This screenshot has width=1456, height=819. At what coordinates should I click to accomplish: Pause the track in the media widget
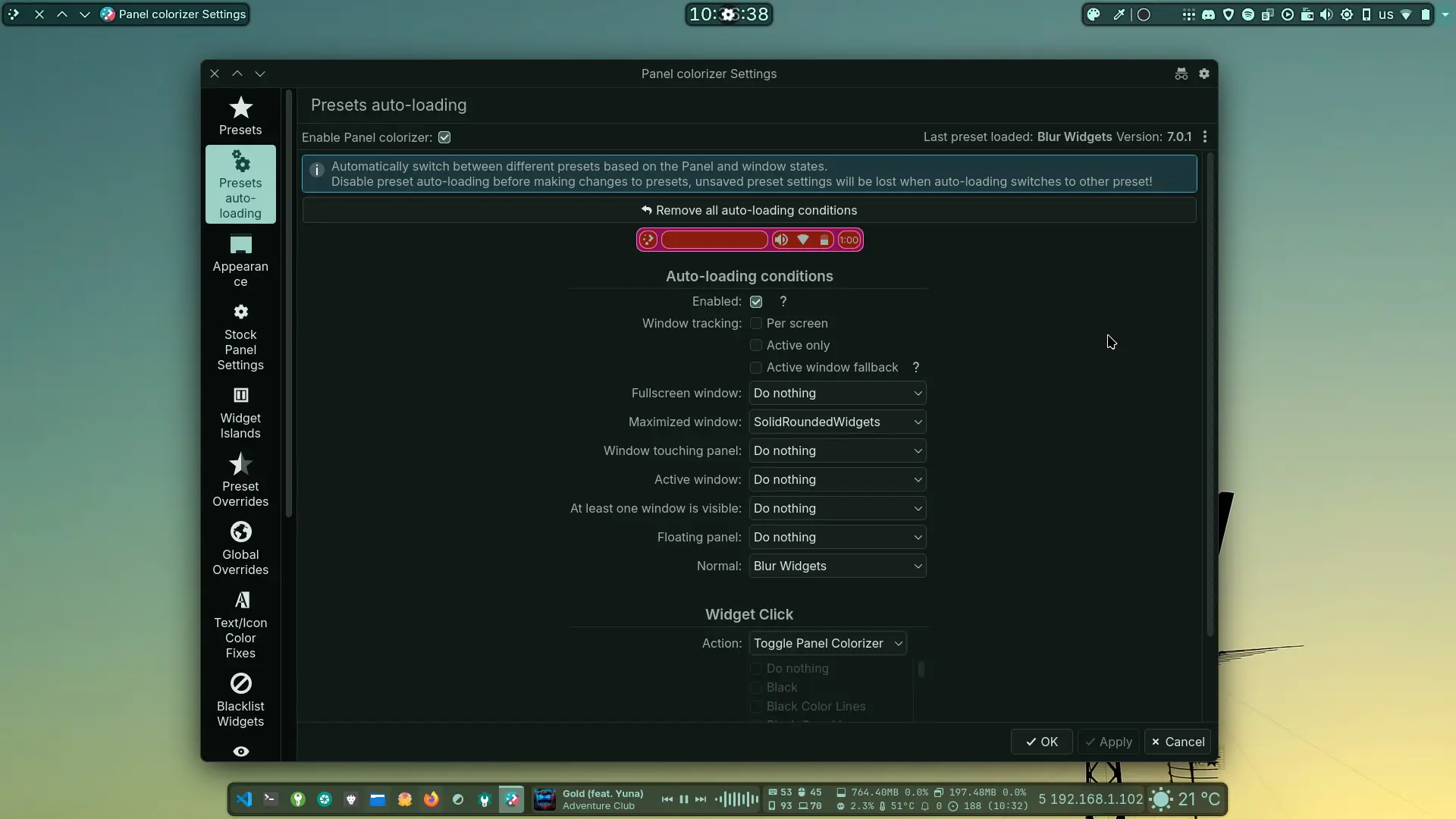coord(684,799)
